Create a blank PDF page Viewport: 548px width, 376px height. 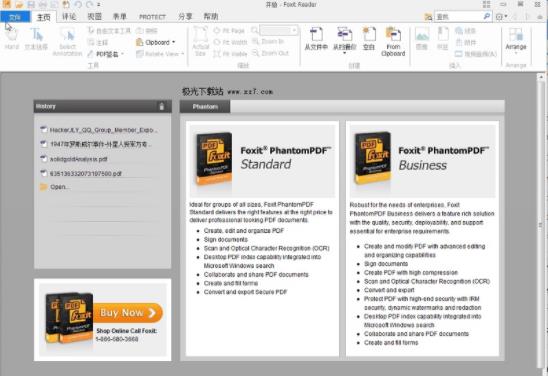click(369, 39)
